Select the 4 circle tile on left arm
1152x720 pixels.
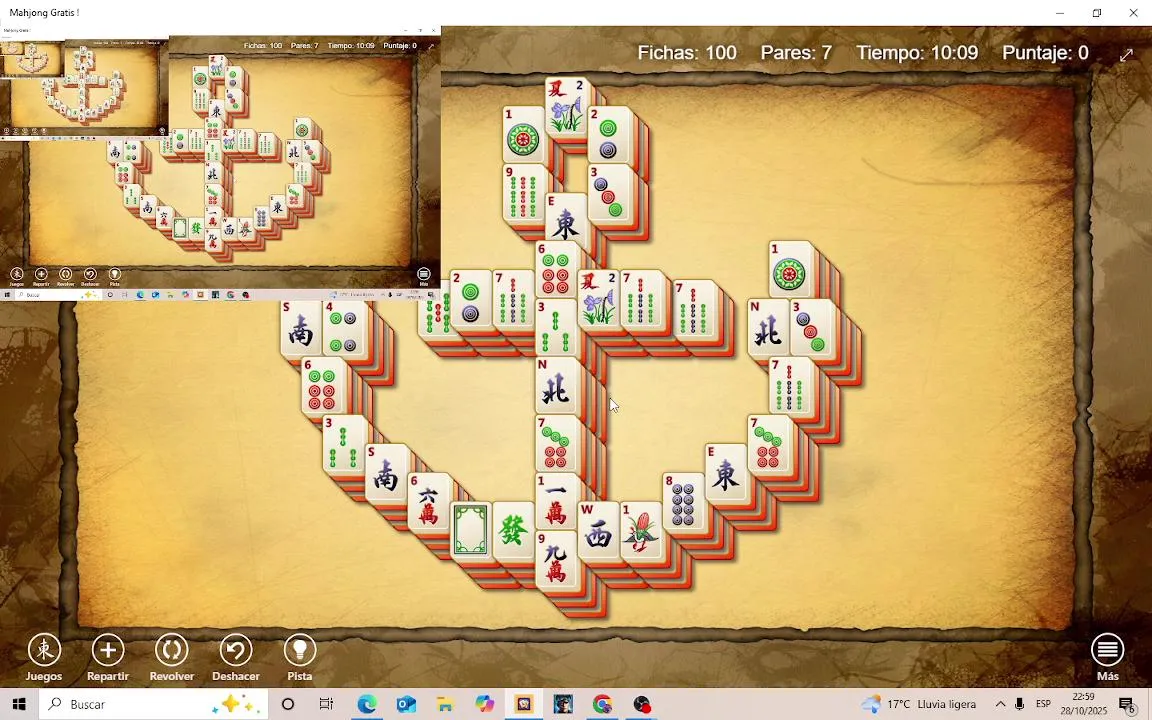(344, 327)
